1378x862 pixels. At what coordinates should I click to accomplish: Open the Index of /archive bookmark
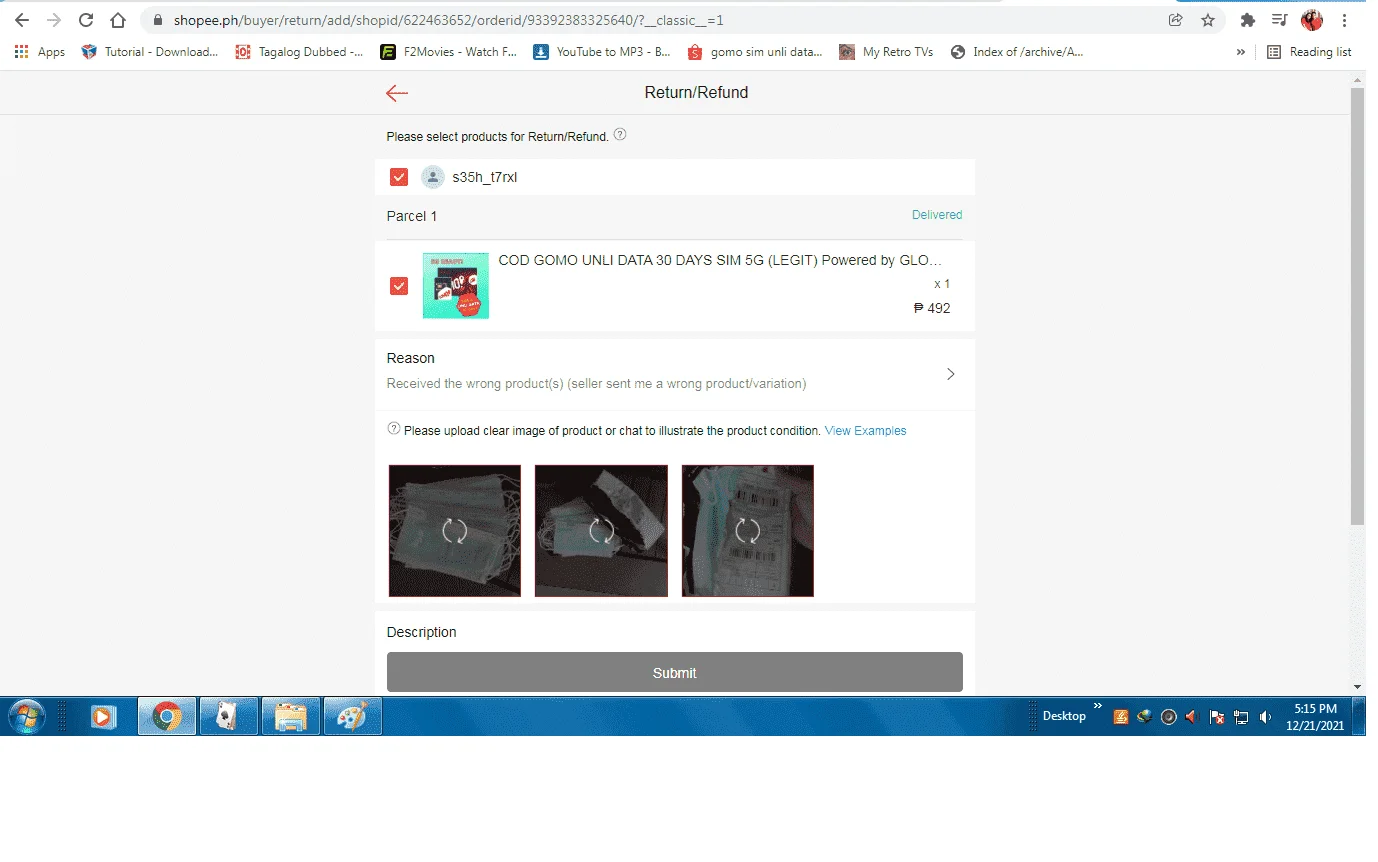click(1017, 52)
